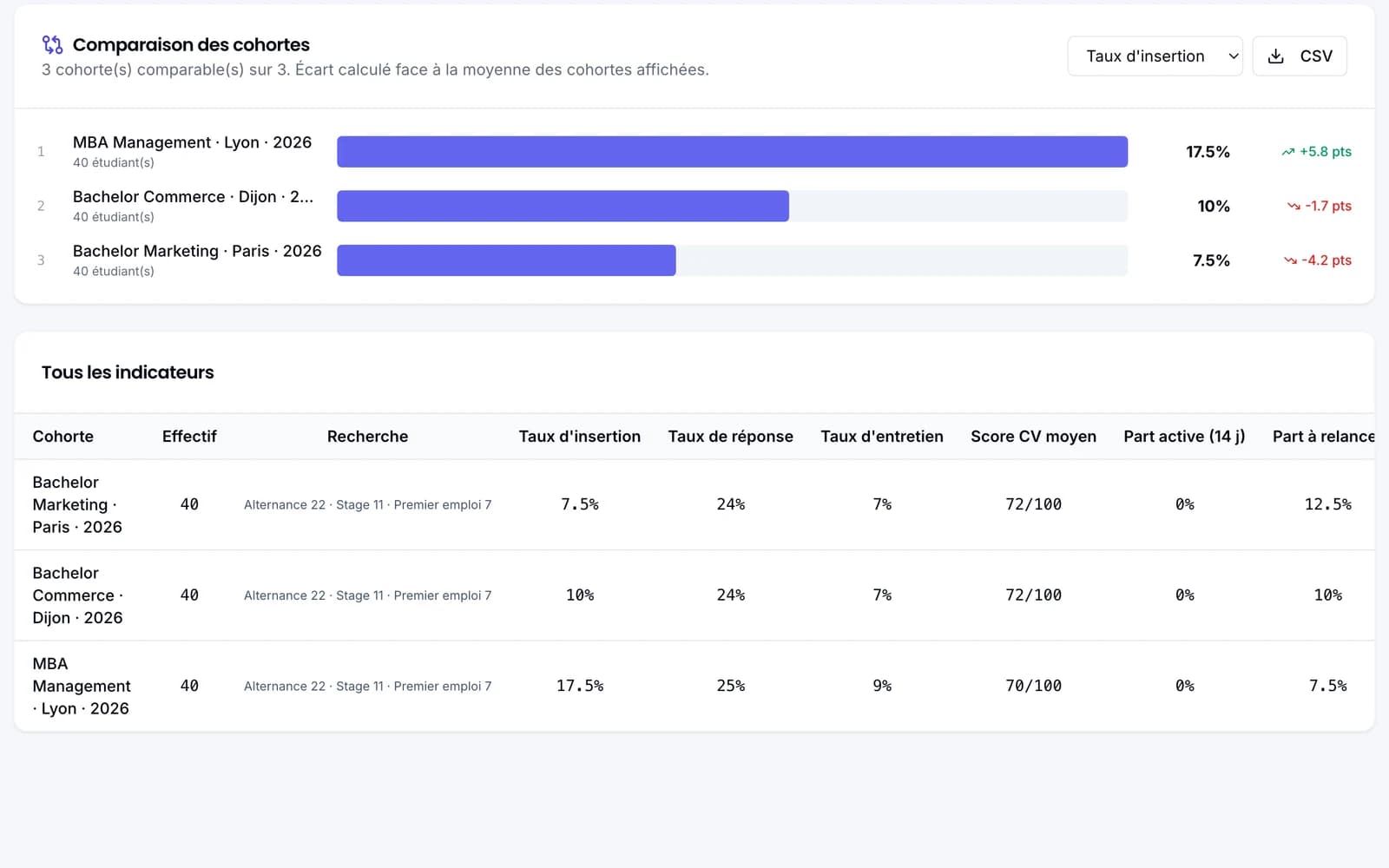Click the Part active (14 j) column header
The image size is (1389, 868).
(1184, 437)
